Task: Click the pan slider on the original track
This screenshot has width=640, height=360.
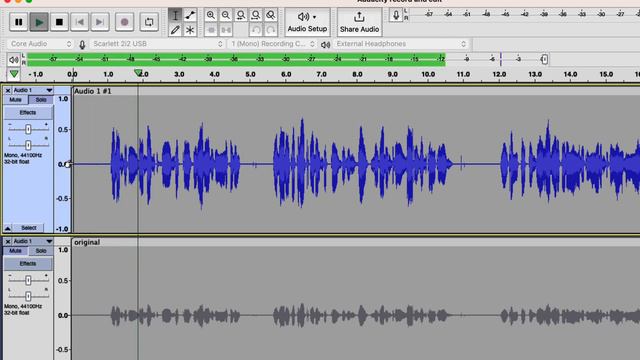Action: pyautogui.click(x=28, y=296)
